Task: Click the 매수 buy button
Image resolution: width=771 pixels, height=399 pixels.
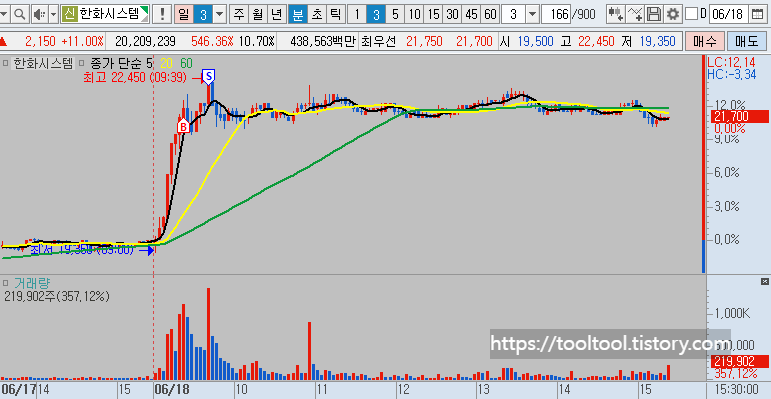Action: [705, 42]
